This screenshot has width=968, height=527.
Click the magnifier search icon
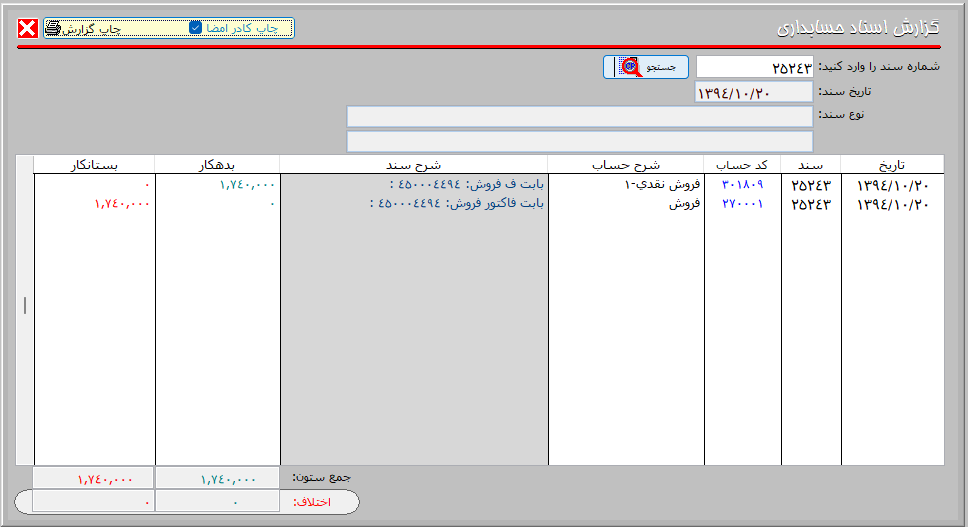(630, 67)
